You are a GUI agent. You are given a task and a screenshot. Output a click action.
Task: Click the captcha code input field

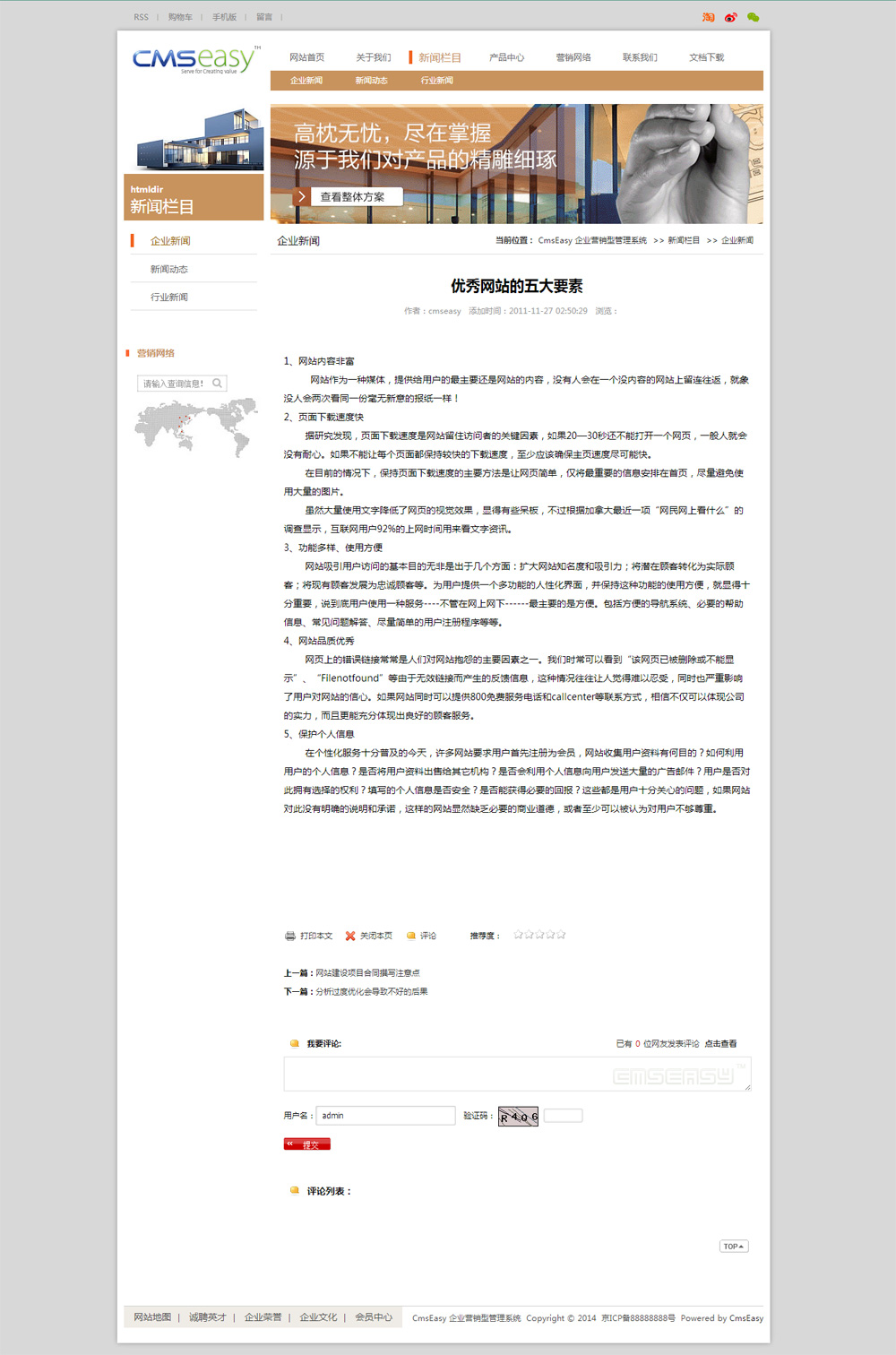pyautogui.click(x=563, y=1116)
